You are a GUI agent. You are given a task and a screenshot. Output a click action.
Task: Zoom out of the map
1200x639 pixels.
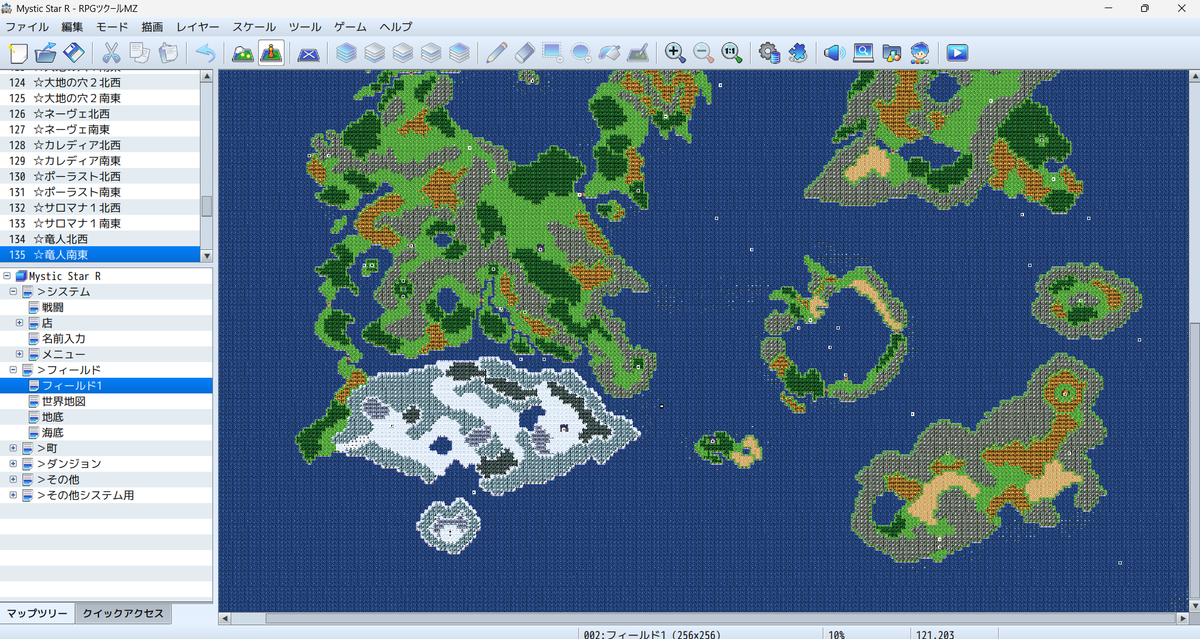click(x=703, y=52)
